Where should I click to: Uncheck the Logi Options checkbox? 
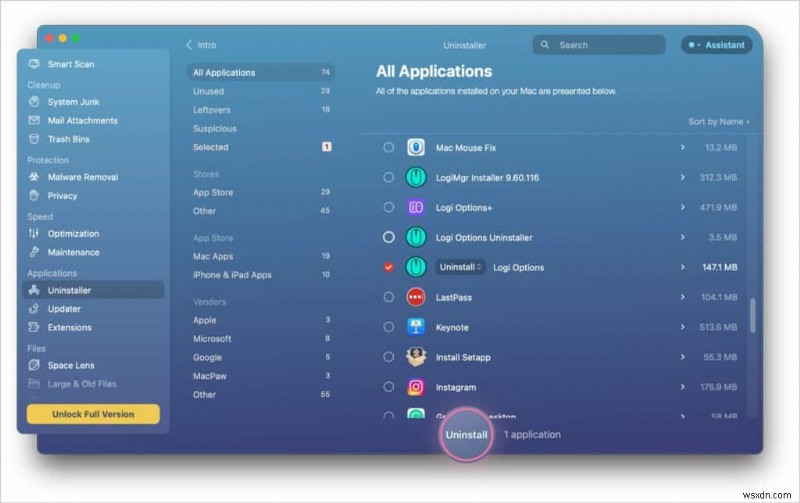pyautogui.click(x=389, y=267)
